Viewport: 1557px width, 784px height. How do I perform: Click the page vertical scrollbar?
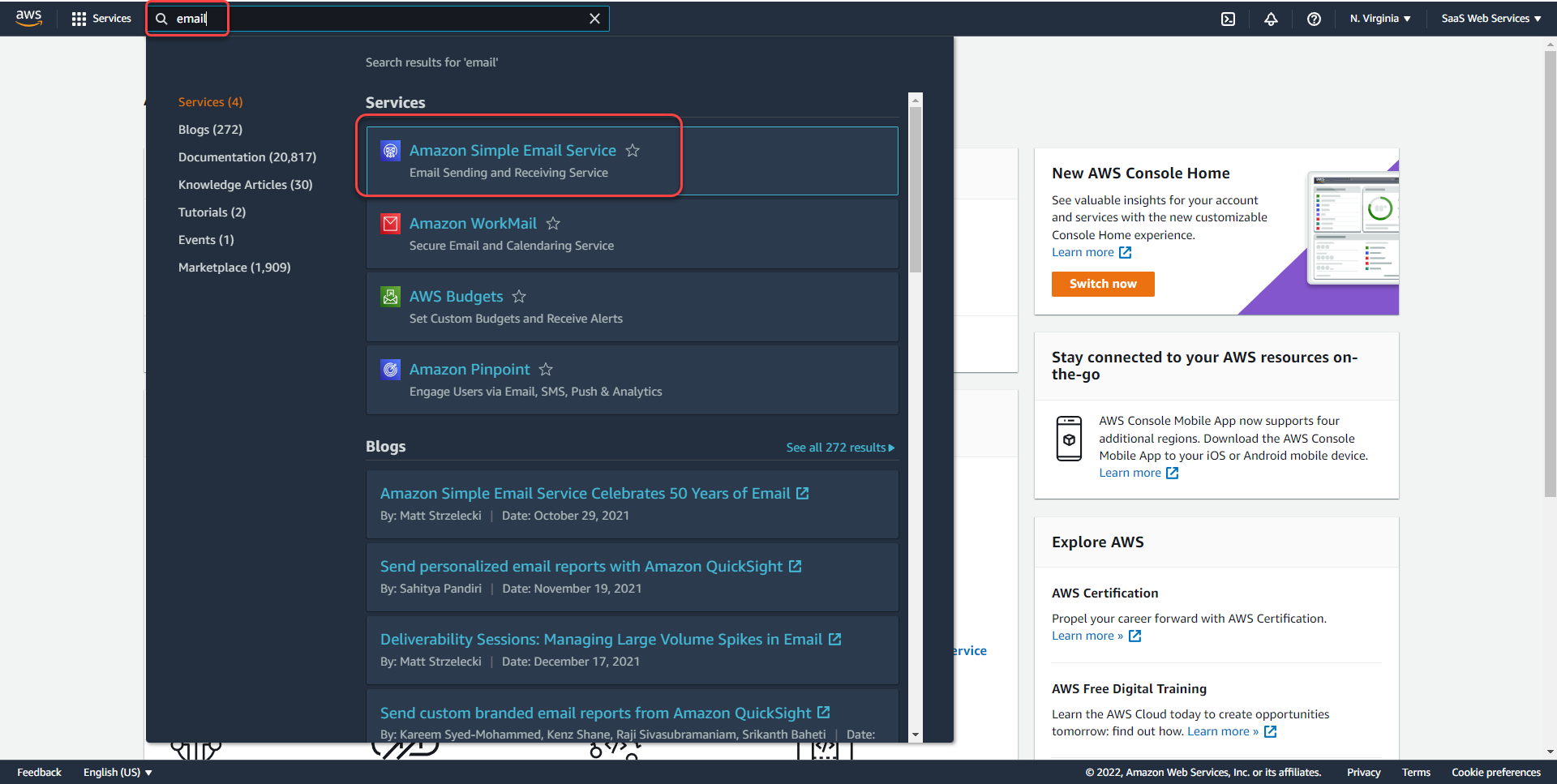pos(1551,274)
